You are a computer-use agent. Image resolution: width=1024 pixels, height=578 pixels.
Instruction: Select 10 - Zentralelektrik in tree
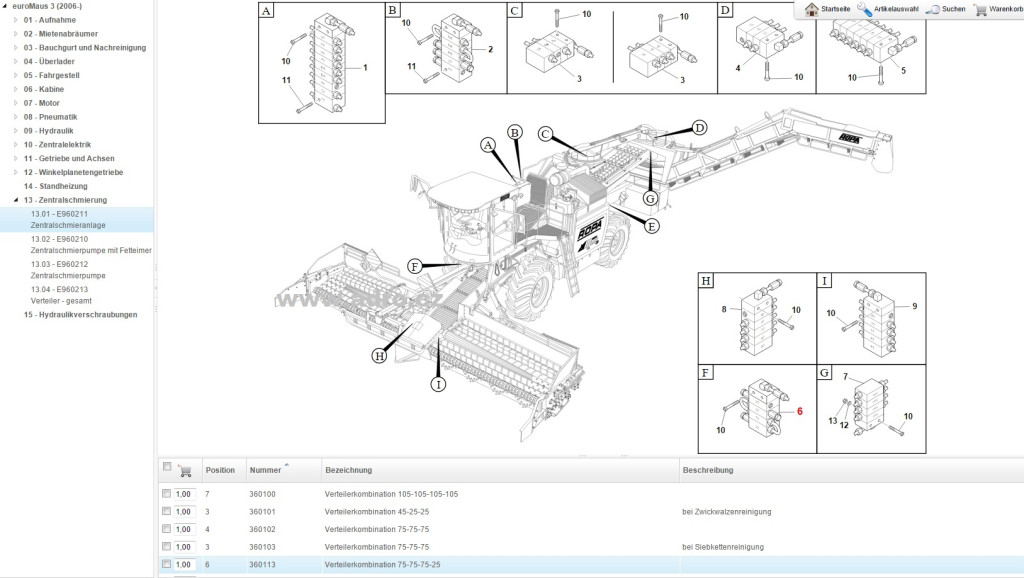(57, 144)
